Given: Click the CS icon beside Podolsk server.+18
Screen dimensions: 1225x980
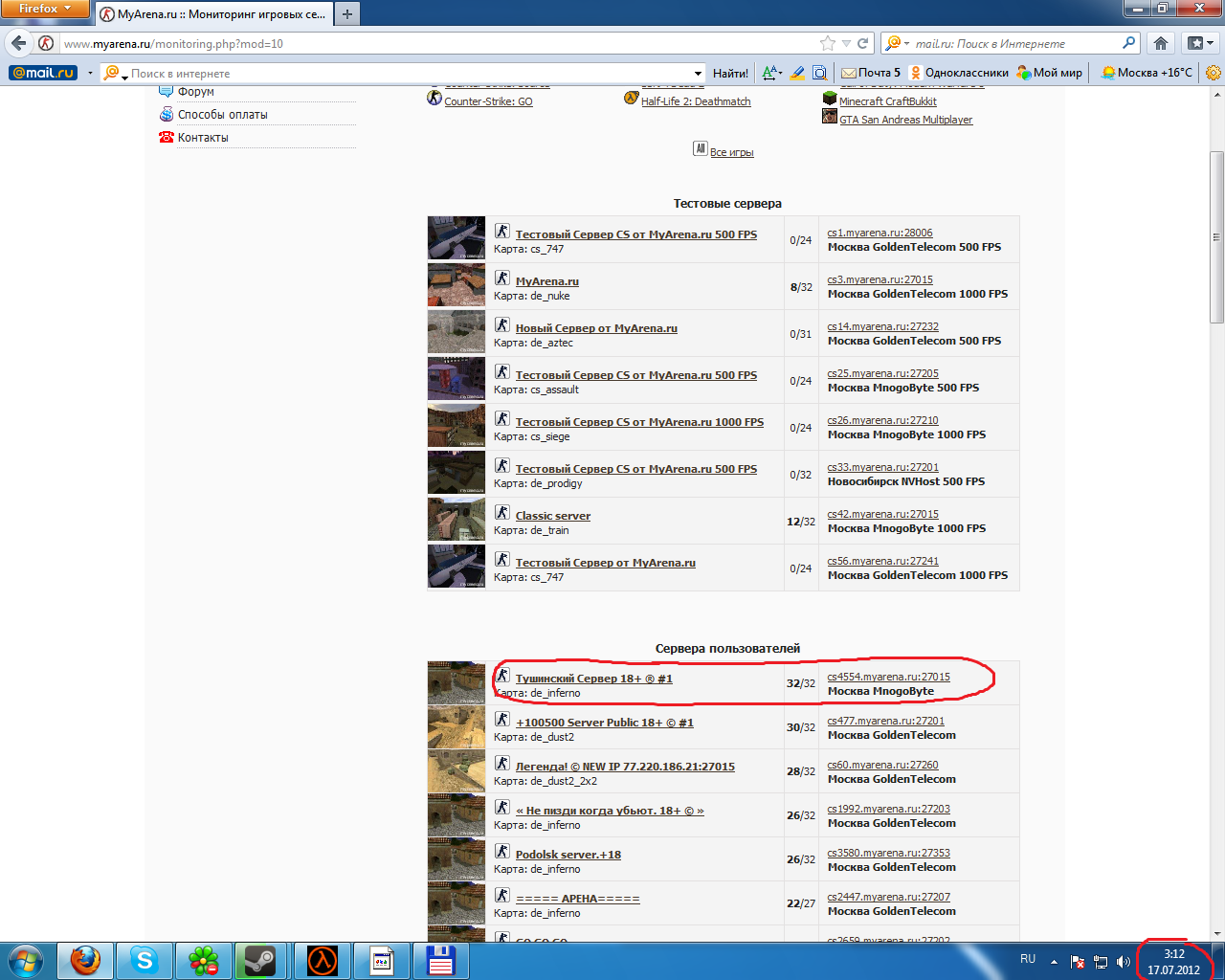Looking at the screenshot, I should [x=502, y=851].
